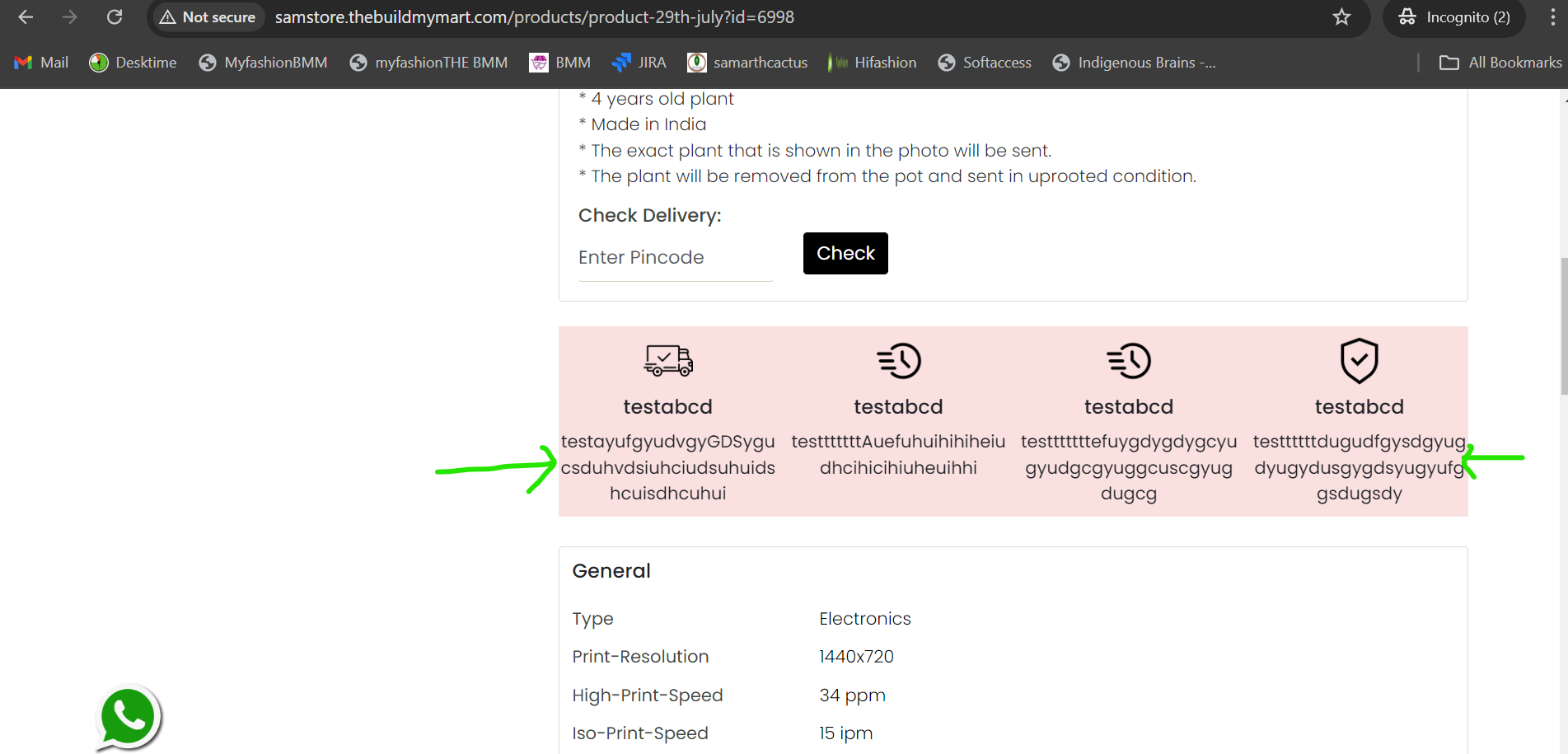Click the 'General' section heading
Viewport: 1568px width, 754px height.
pos(611,571)
